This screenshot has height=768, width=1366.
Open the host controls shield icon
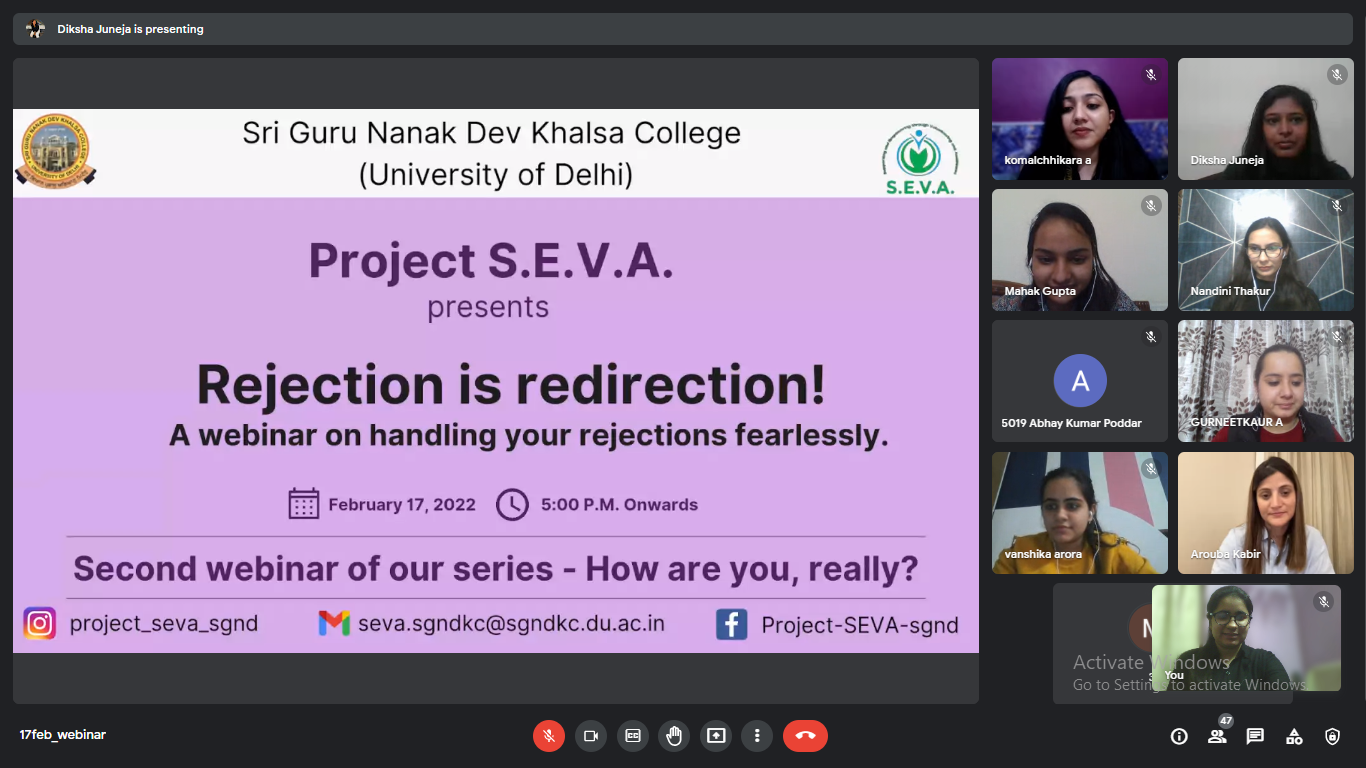(1332, 736)
